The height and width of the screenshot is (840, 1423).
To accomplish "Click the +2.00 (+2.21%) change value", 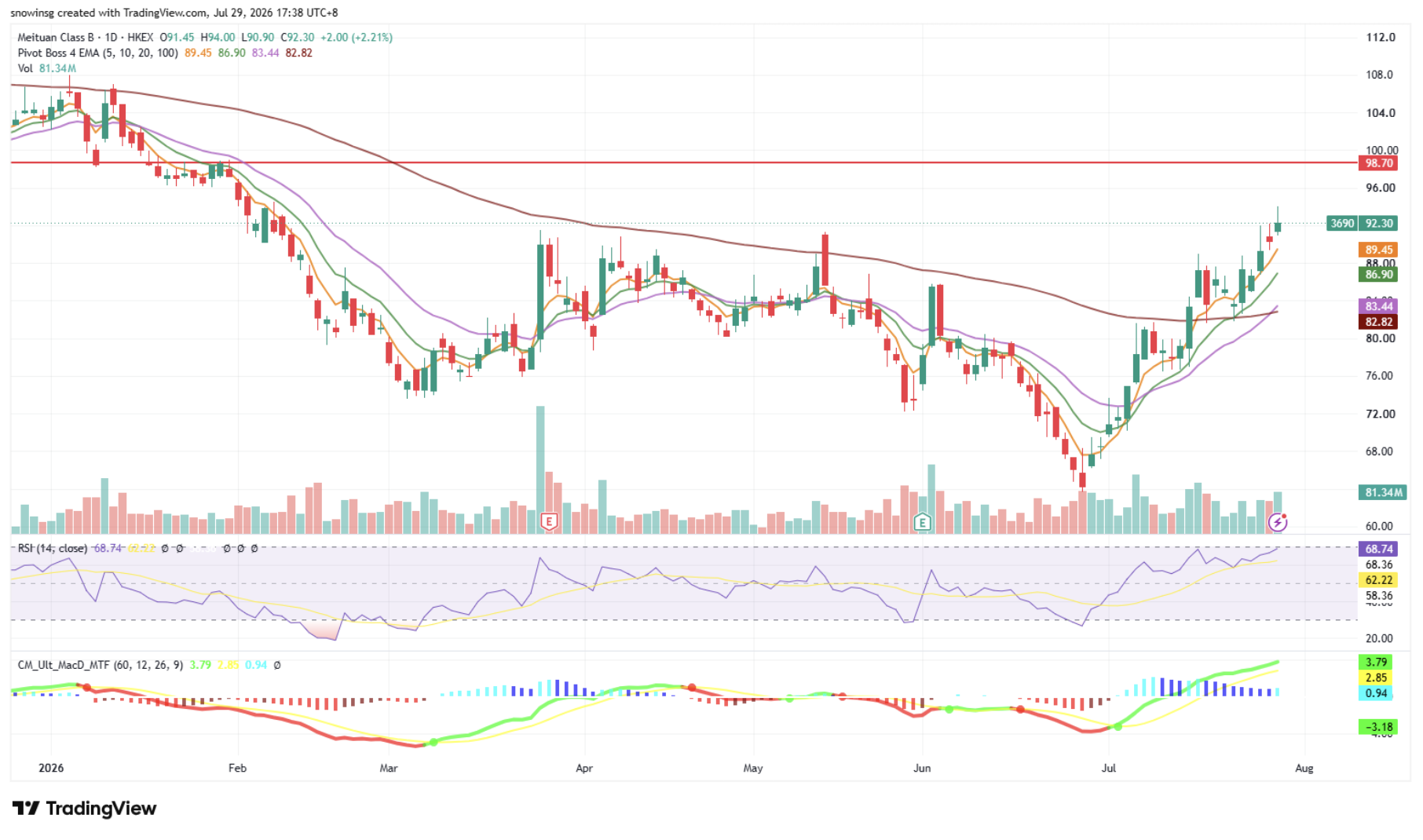I will point(357,37).
